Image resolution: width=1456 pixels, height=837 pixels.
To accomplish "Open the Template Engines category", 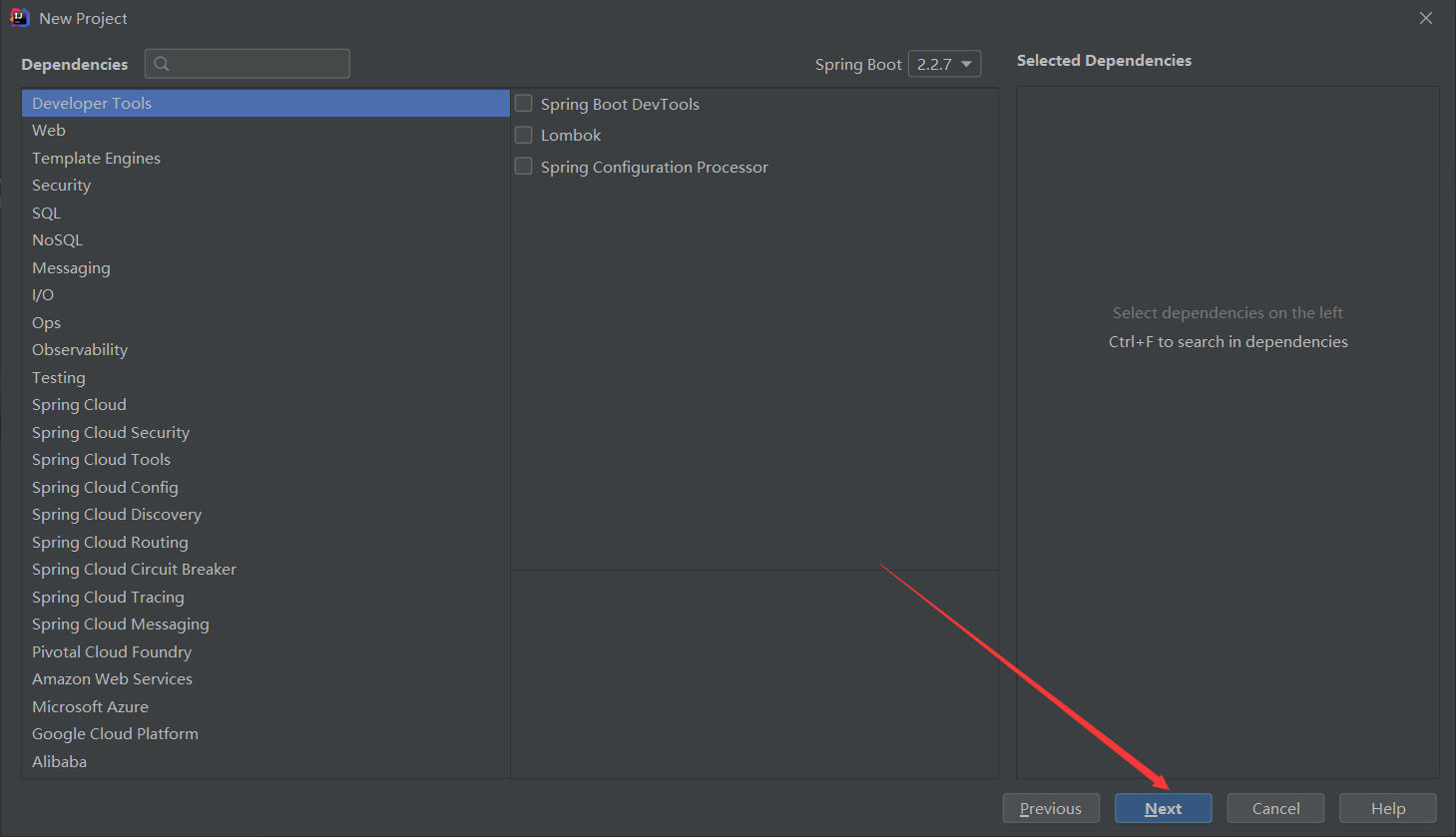I will tap(265, 158).
